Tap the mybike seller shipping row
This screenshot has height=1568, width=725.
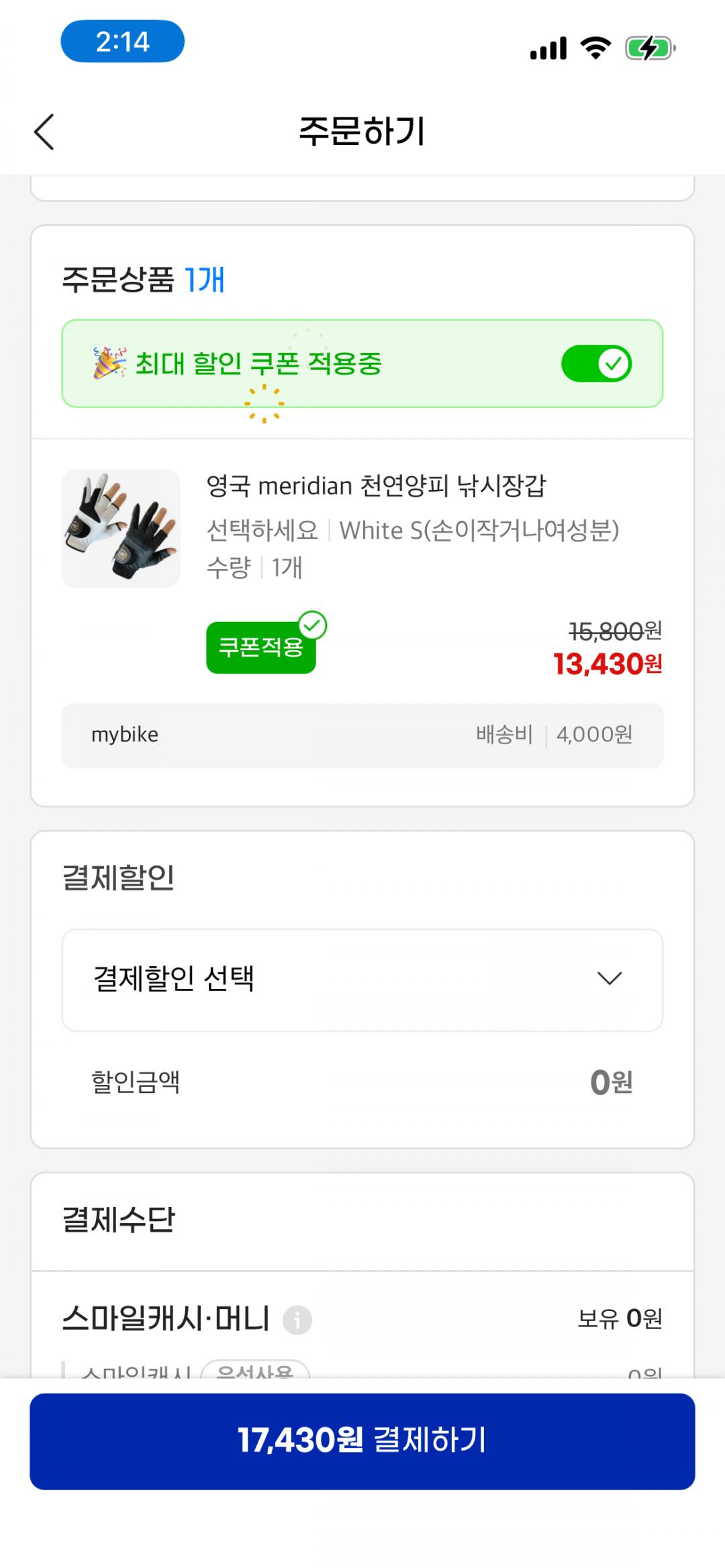click(362, 735)
